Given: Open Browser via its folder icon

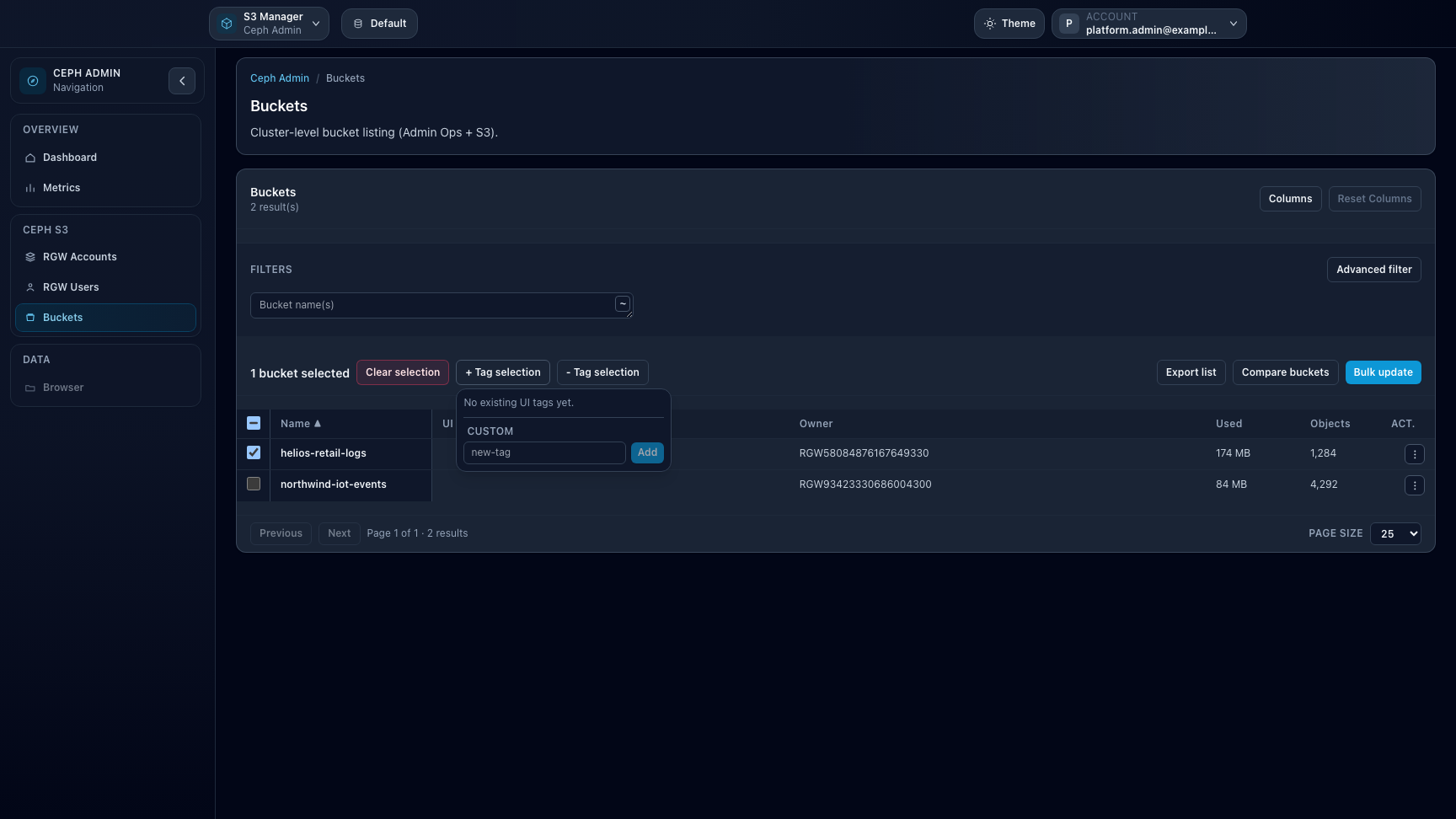Looking at the screenshot, I should [x=30, y=387].
